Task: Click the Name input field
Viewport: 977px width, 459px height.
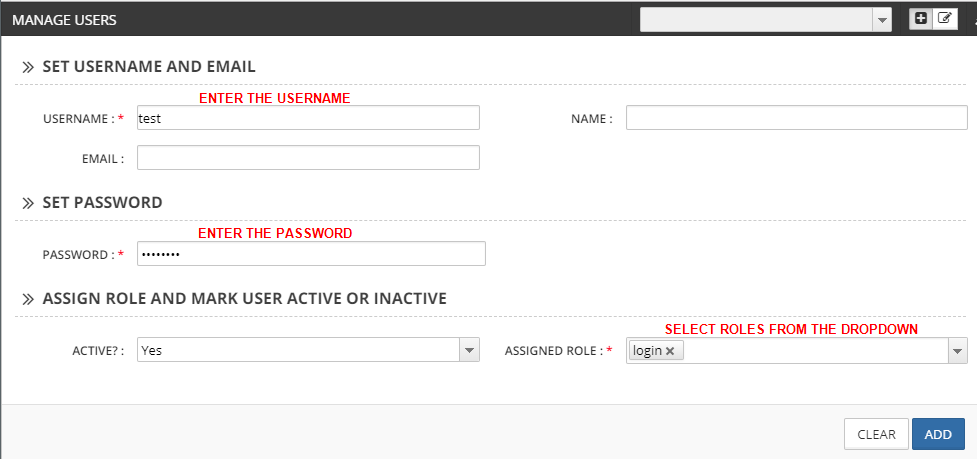Action: pos(796,118)
